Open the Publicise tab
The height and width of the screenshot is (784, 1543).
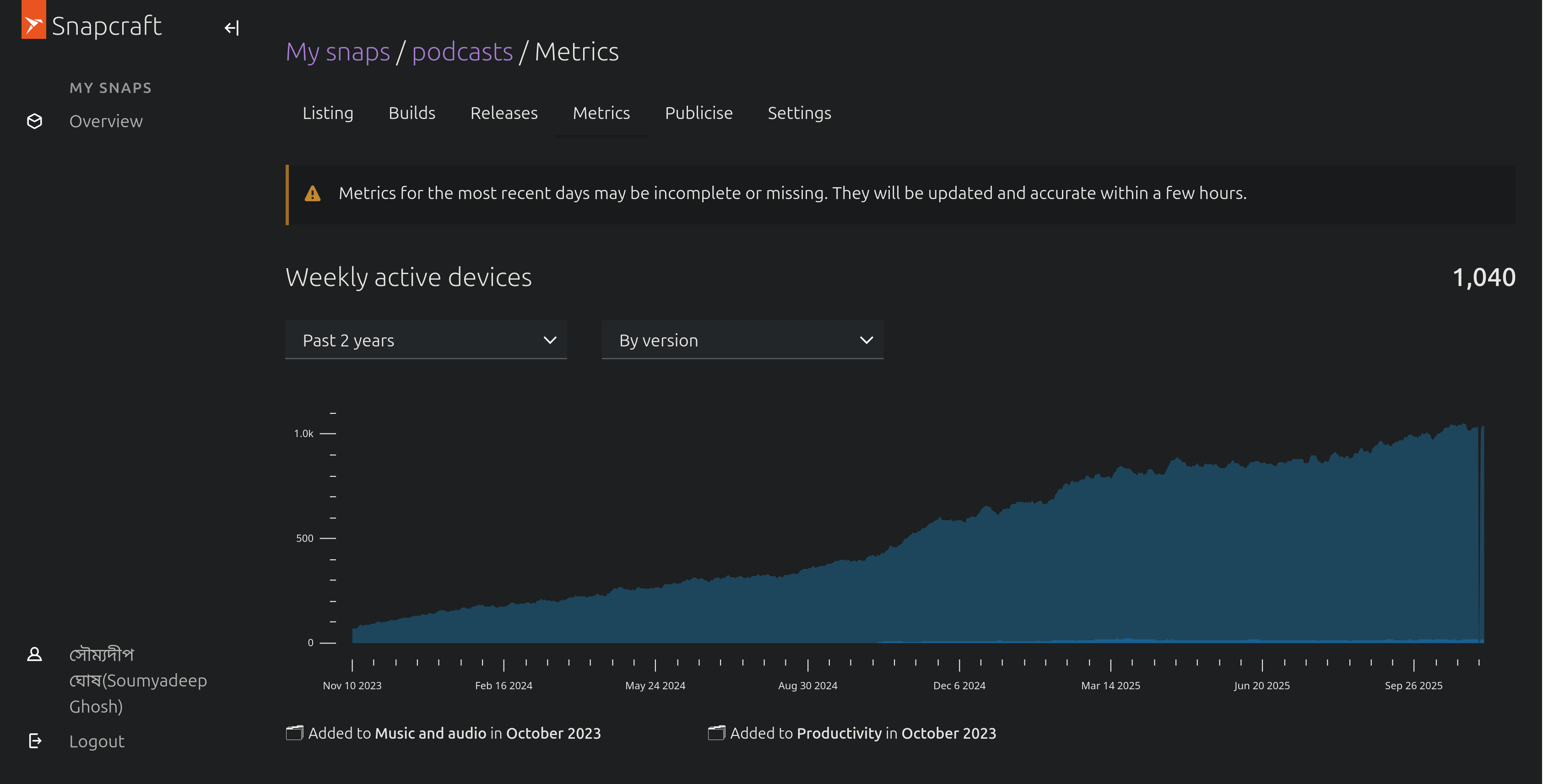tap(698, 113)
